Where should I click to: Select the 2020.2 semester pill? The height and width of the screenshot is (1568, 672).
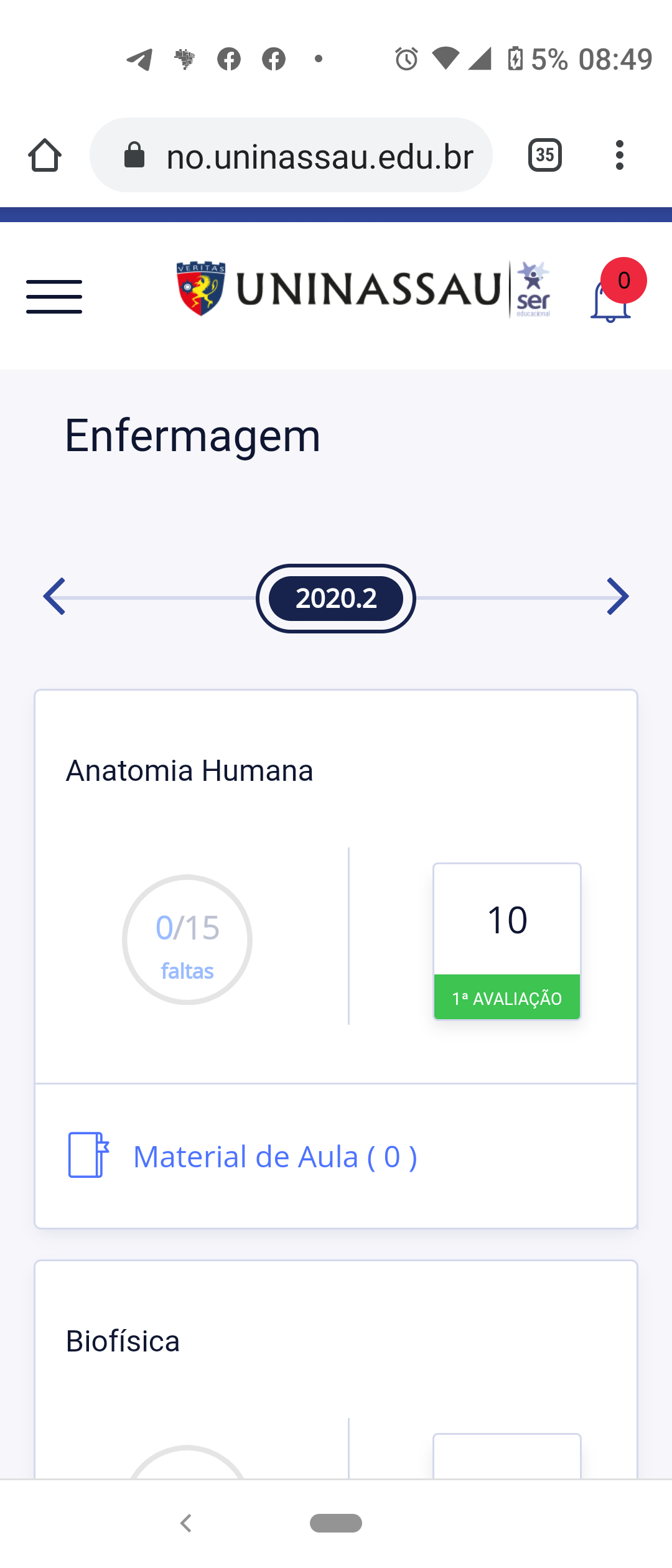[x=336, y=599]
